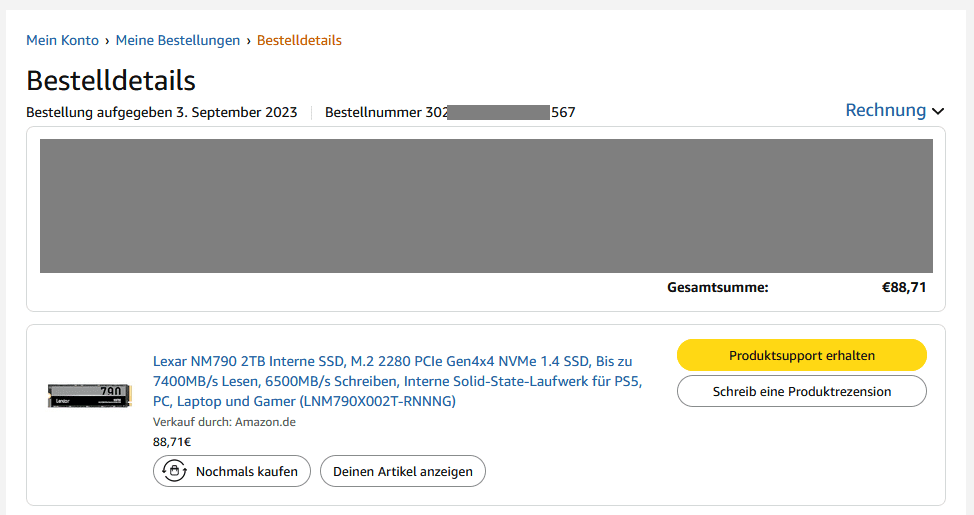
Task: Click Deinen Artikel anzeigen button
Action: pyautogui.click(x=403, y=471)
